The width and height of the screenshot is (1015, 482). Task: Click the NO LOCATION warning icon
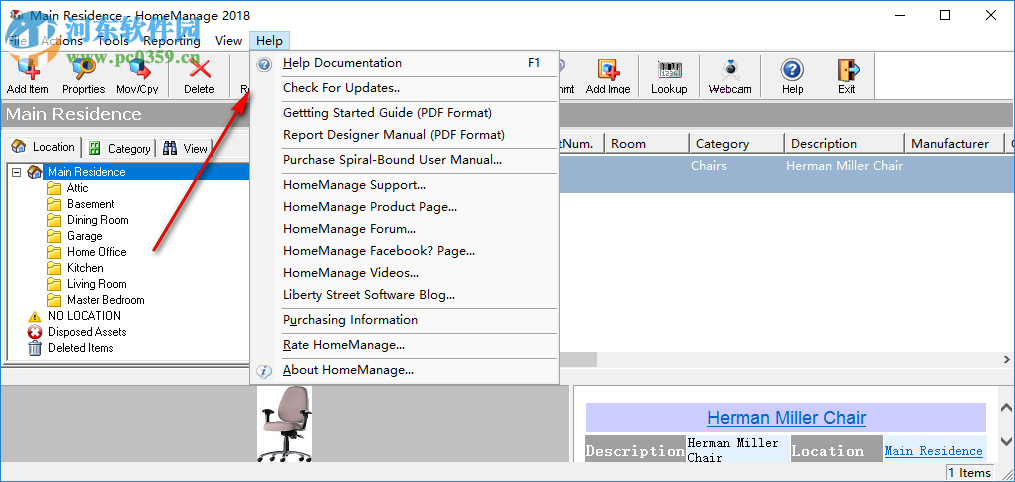pyautogui.click(x=35, y=316)
